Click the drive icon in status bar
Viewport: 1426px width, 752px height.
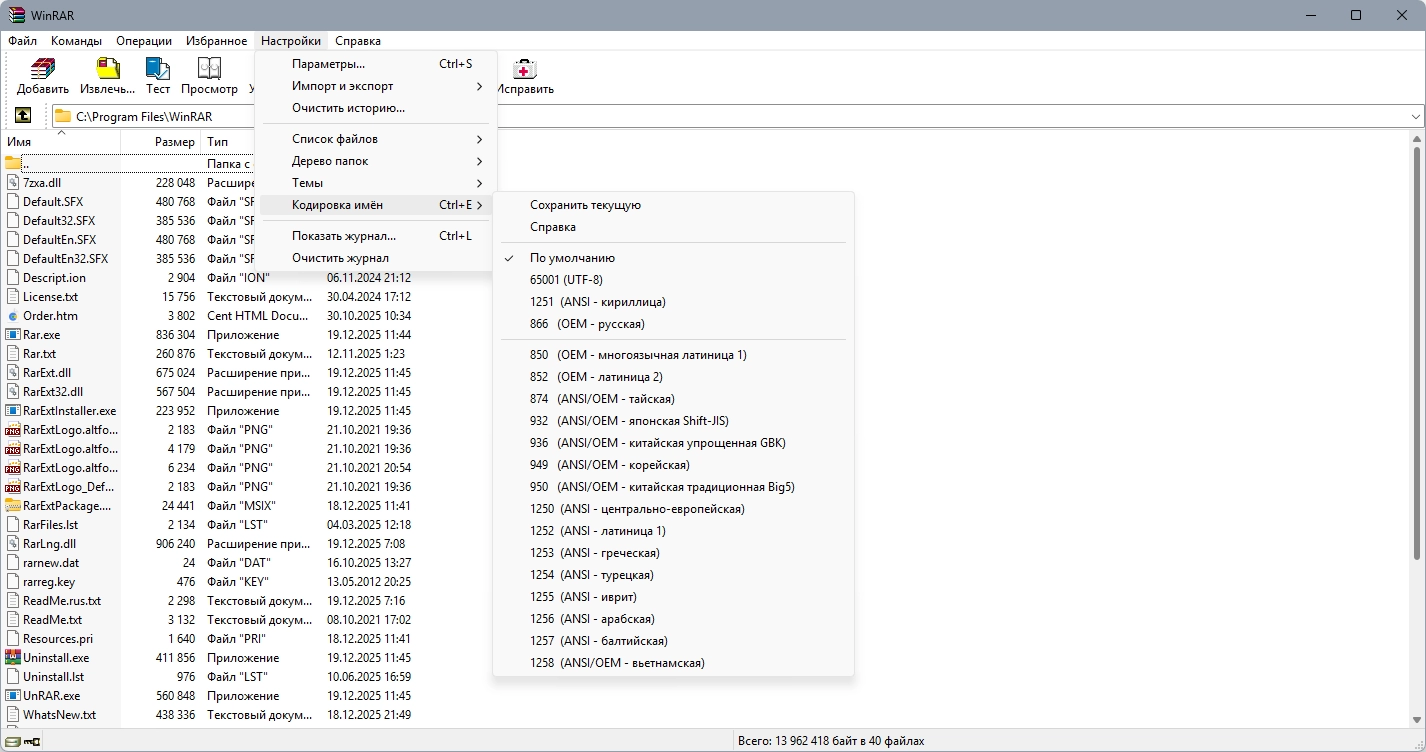(x=13, y=741)
